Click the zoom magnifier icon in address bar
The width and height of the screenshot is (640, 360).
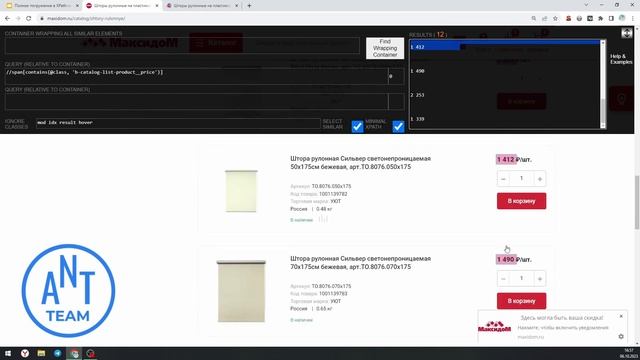click(533, 18)
